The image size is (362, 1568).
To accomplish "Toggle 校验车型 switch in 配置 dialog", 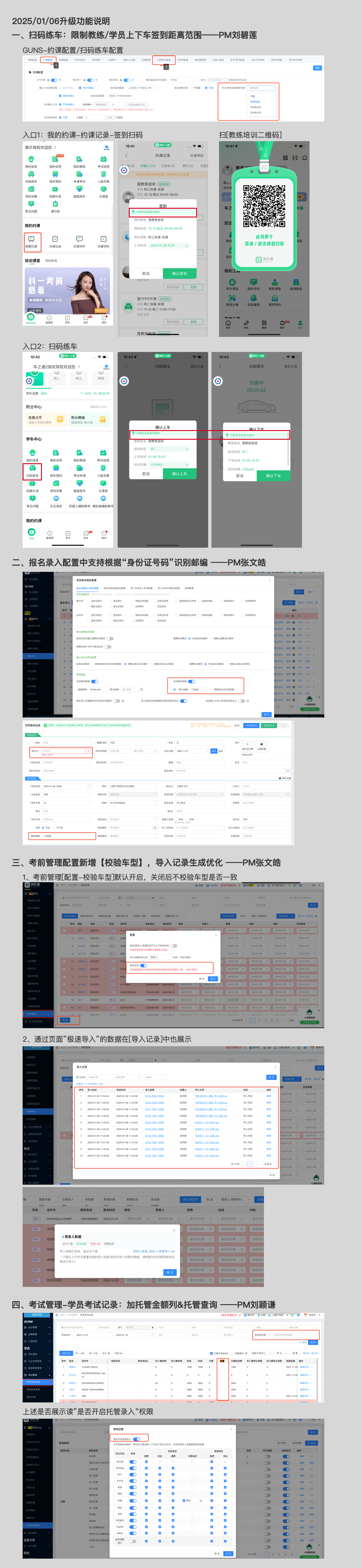I will coord(144,965).
